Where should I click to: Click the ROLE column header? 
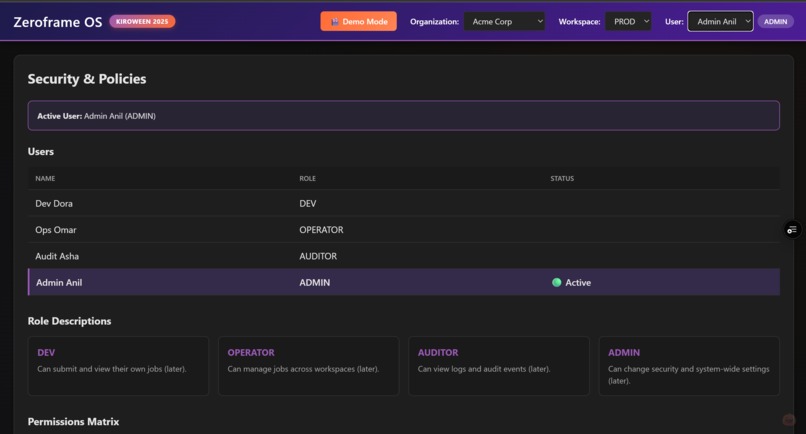coord(307,178)
